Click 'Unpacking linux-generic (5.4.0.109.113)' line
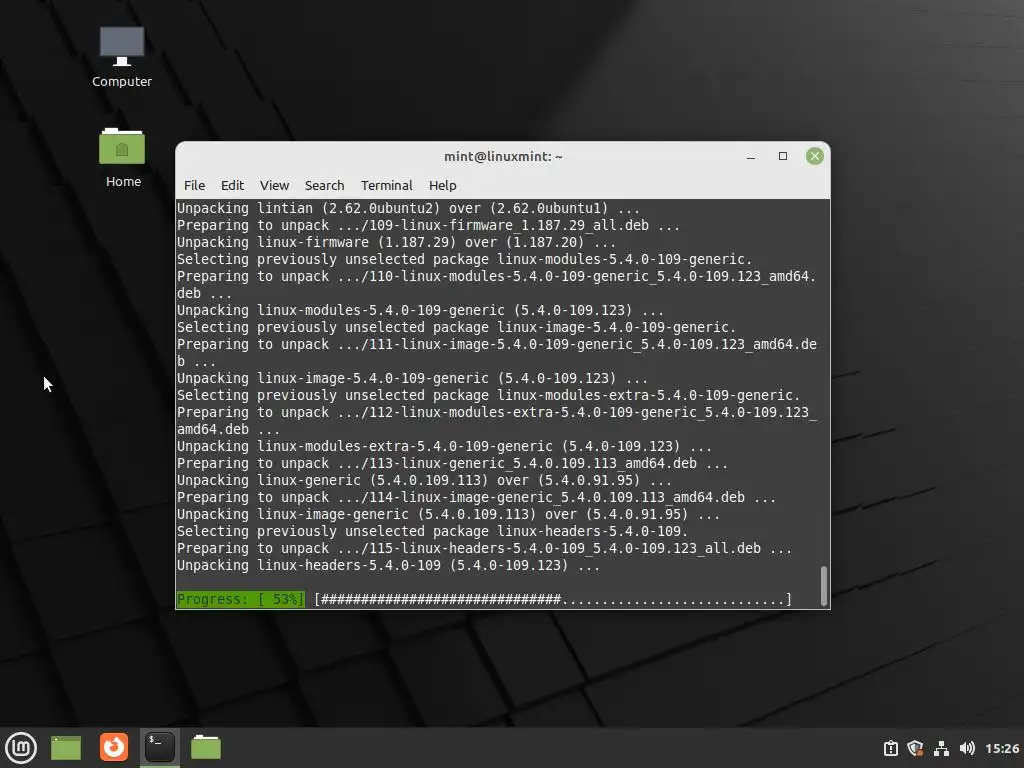This screenshot has height=768, width=1024. coord(424,480)
